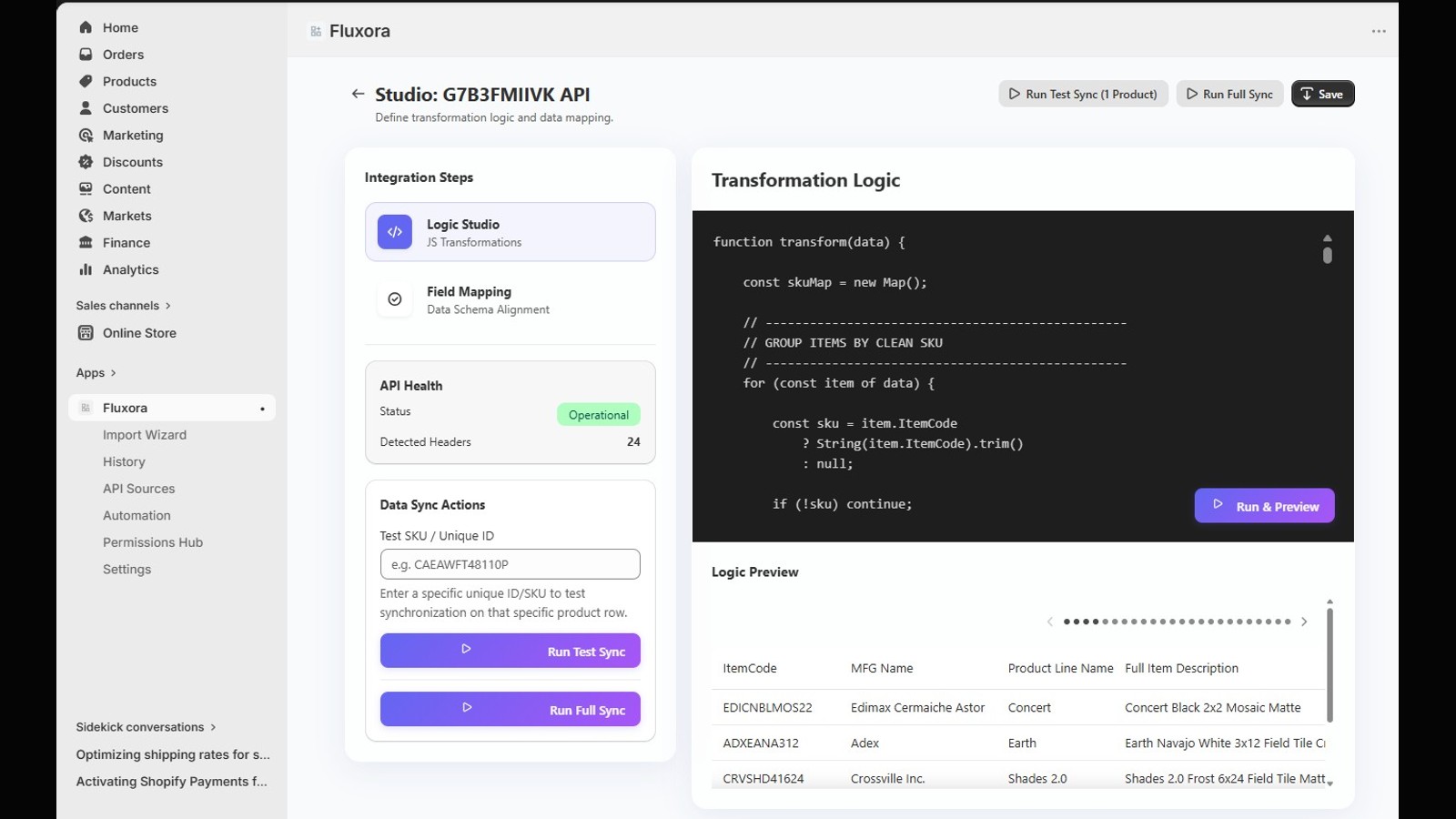This screenshot has width=1456, height=819.
Task: Click the Home house icon
Action: tap(86, 27)
